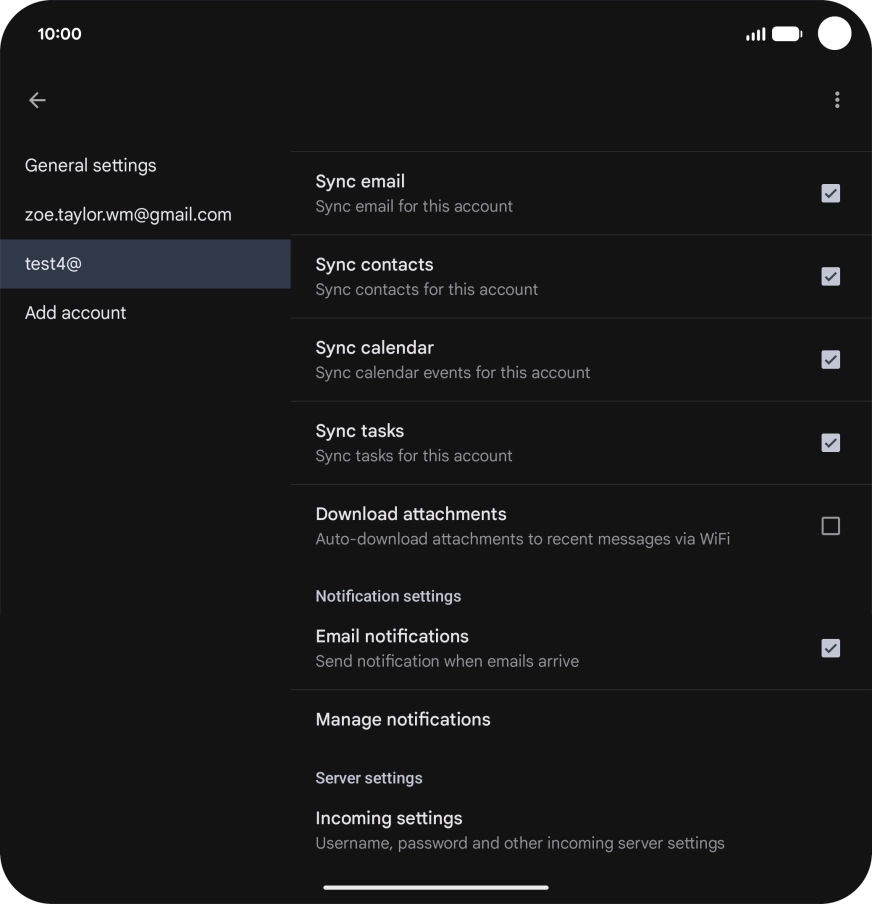Screen dimensions: 872x904
Task: Select zoe.taylor.wm@gmail.com account
Action: (x=128, y=215)
